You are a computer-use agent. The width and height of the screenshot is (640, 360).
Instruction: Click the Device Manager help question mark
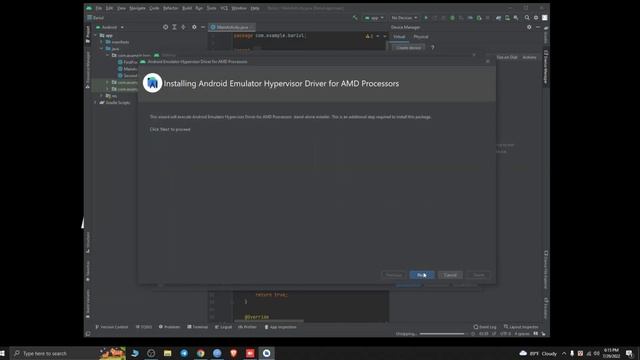pos(432,47)
